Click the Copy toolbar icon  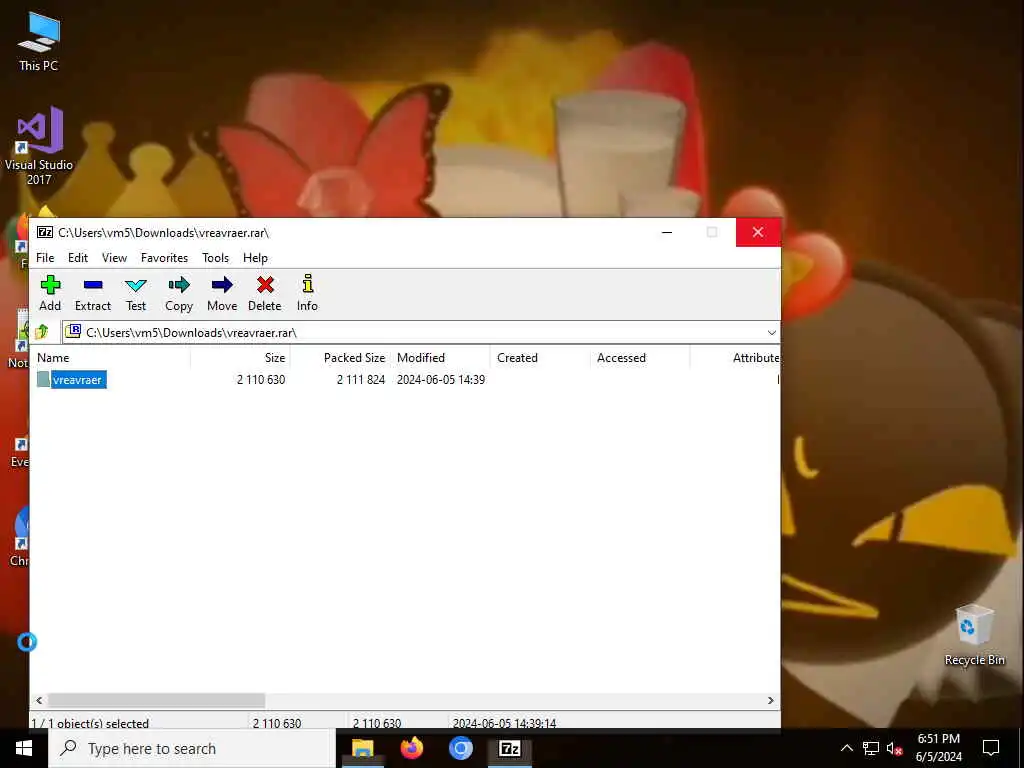pos(179,293)
